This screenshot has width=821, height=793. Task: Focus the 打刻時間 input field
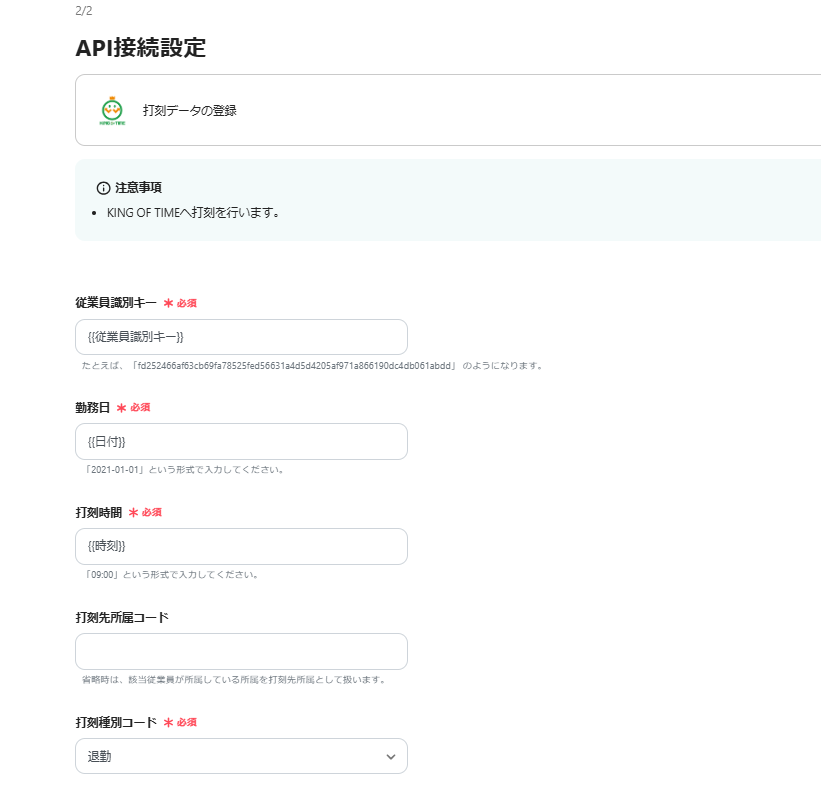pos(241,546)
